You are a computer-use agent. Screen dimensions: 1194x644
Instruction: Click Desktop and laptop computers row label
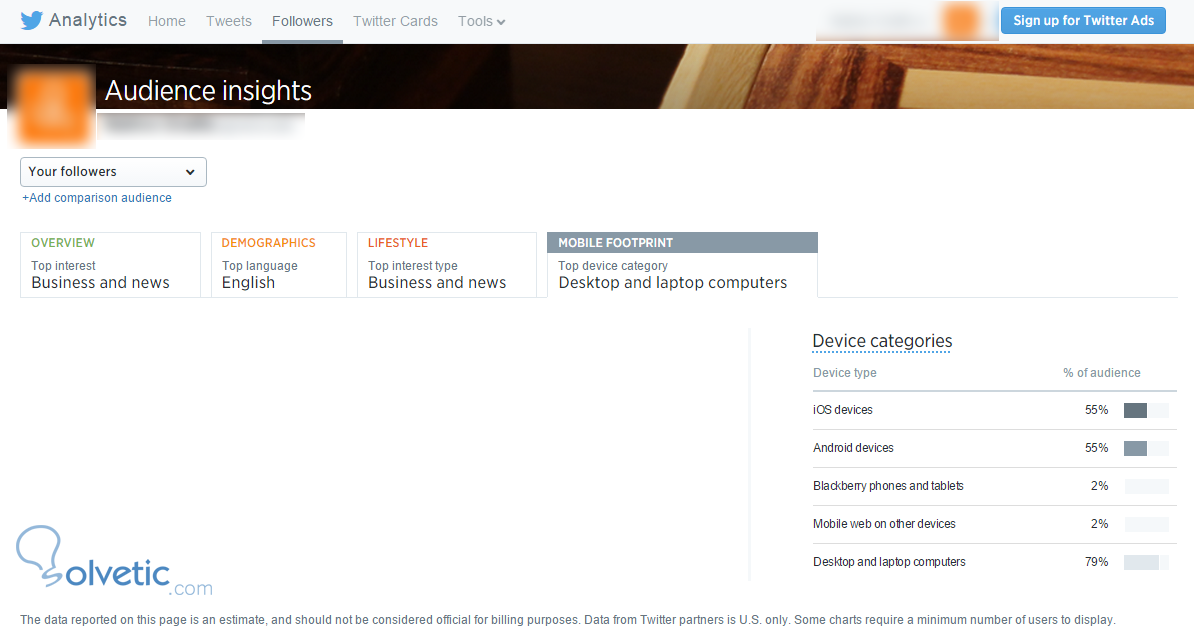click(x=889, y=562)
